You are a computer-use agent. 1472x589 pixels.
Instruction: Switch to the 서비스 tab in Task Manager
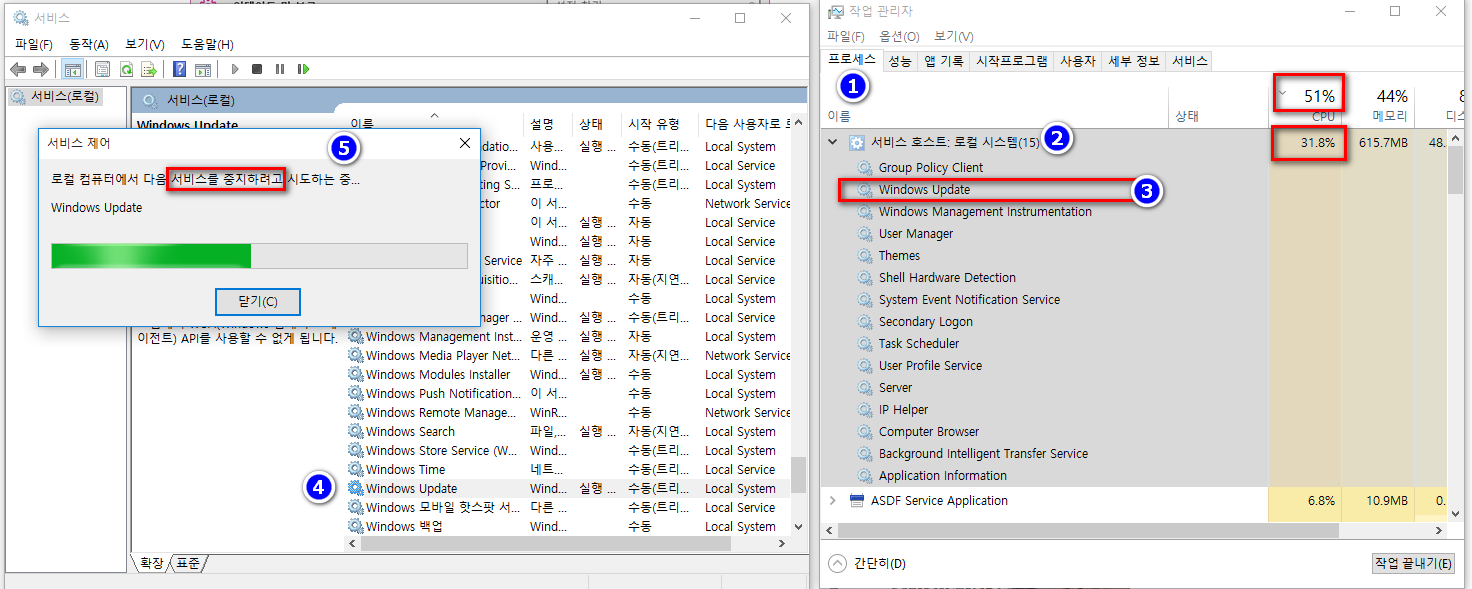[x=1190, y=61]
